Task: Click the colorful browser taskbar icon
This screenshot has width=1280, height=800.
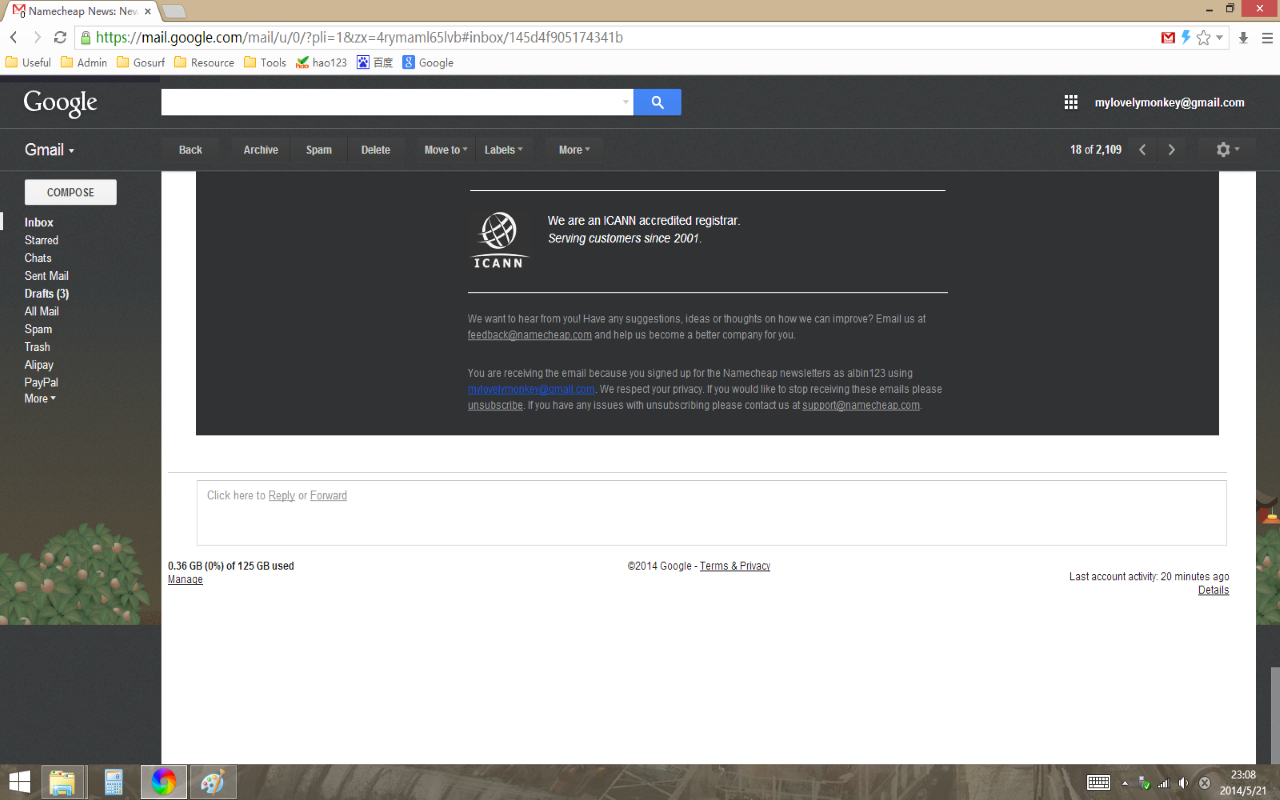Action: pos(164,782)
